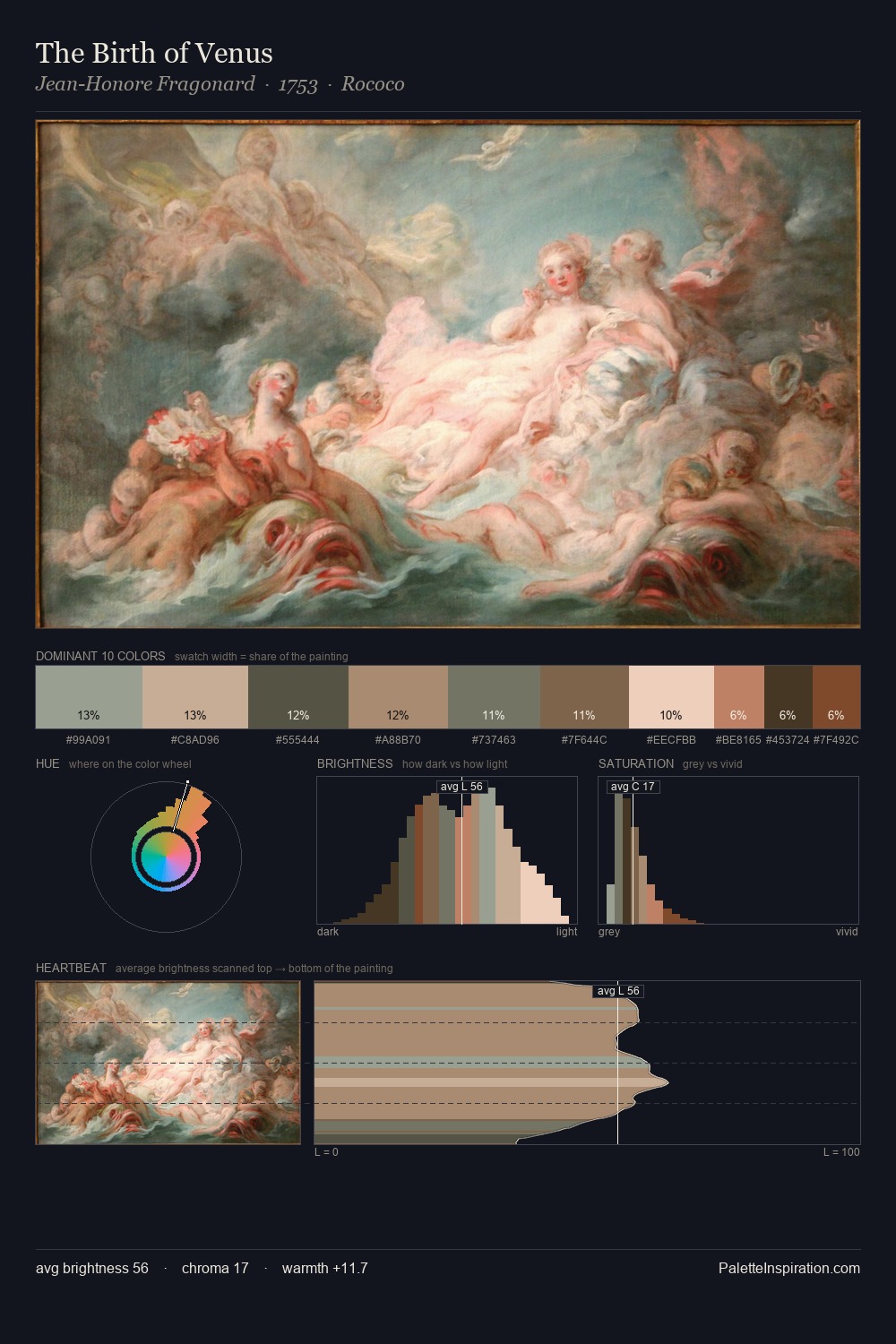896x1344 pixels.
Task: Click the heartbeat scan direction caption
Action: pos(254,969)
